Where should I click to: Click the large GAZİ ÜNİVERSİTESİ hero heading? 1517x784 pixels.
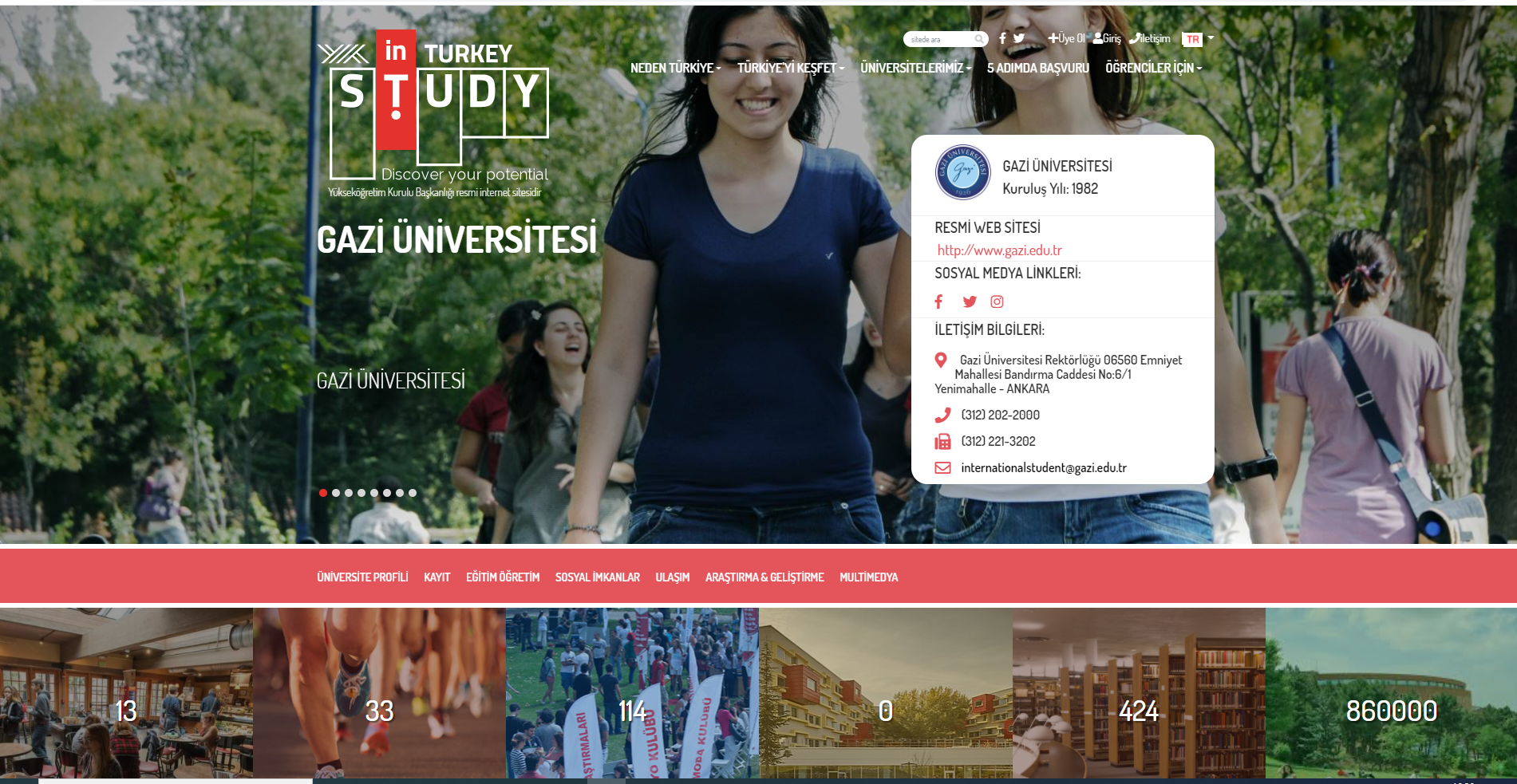point(456,239)
